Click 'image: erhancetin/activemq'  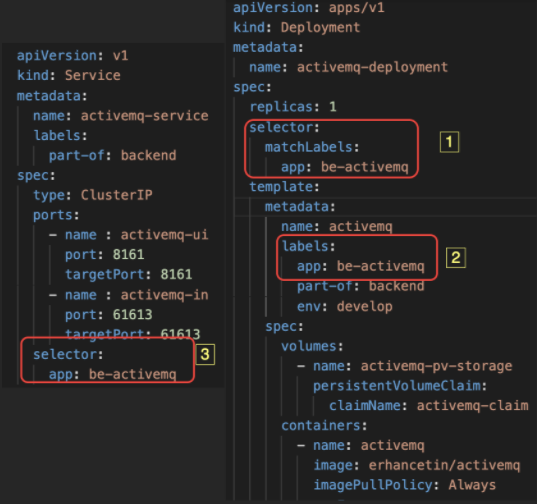416,466
